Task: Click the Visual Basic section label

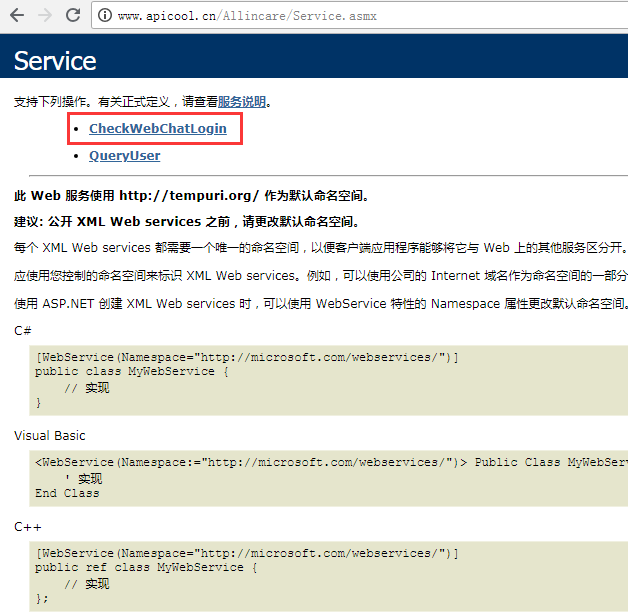Action: (50, 436)
